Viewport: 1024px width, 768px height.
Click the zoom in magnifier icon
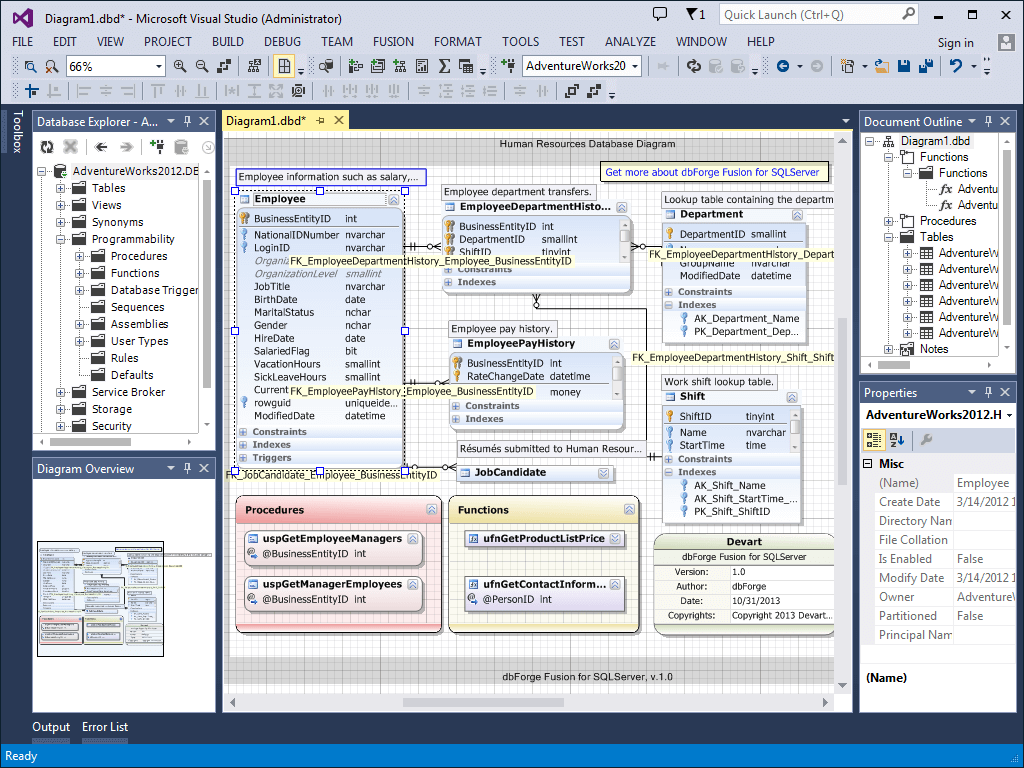click(x=180, y=66)
